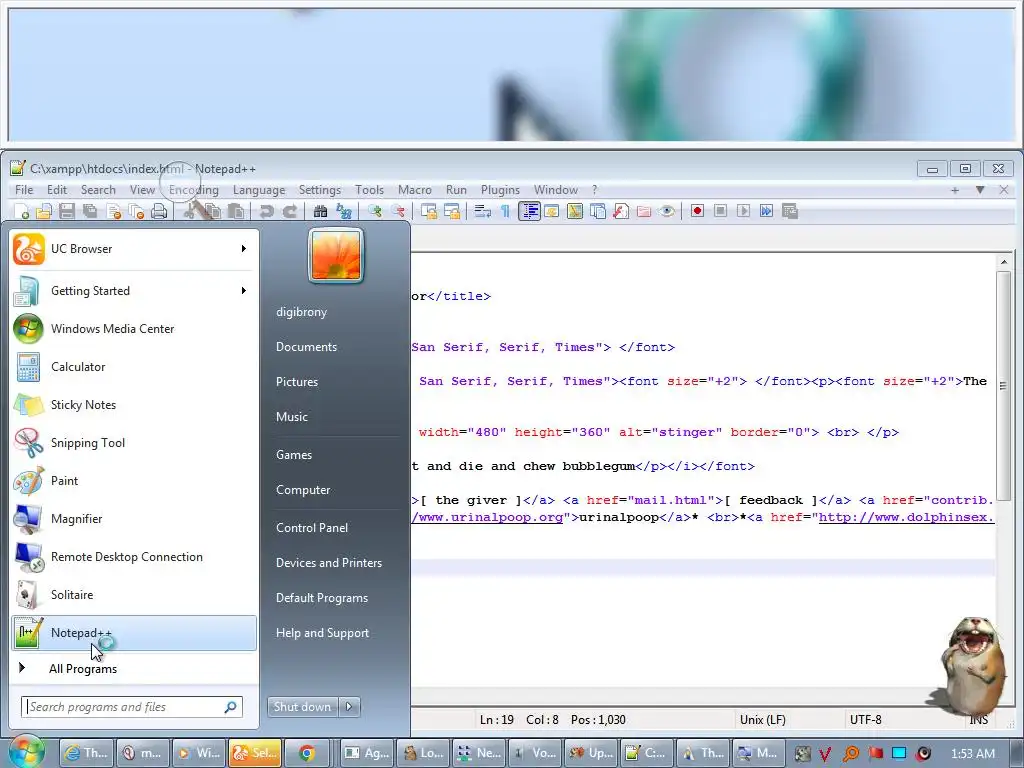The height and width of the screenshot is (768, 1024).
Task: Open Snipping Tool from Start menu
Action: [134, 443]
